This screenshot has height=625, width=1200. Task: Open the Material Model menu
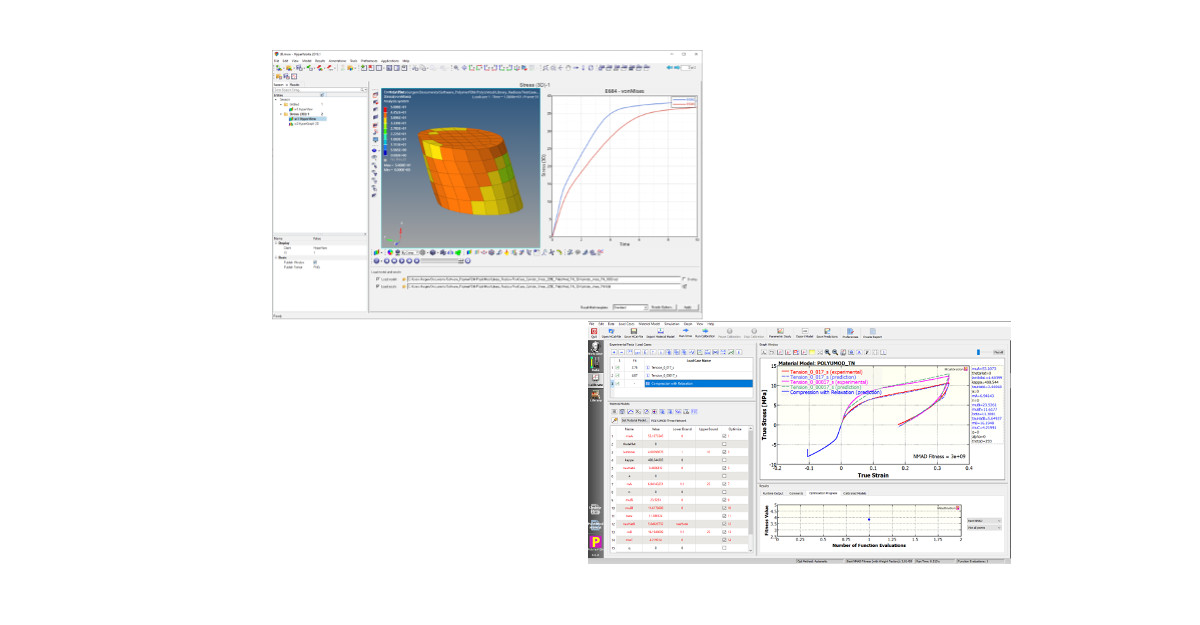(648, 324)
